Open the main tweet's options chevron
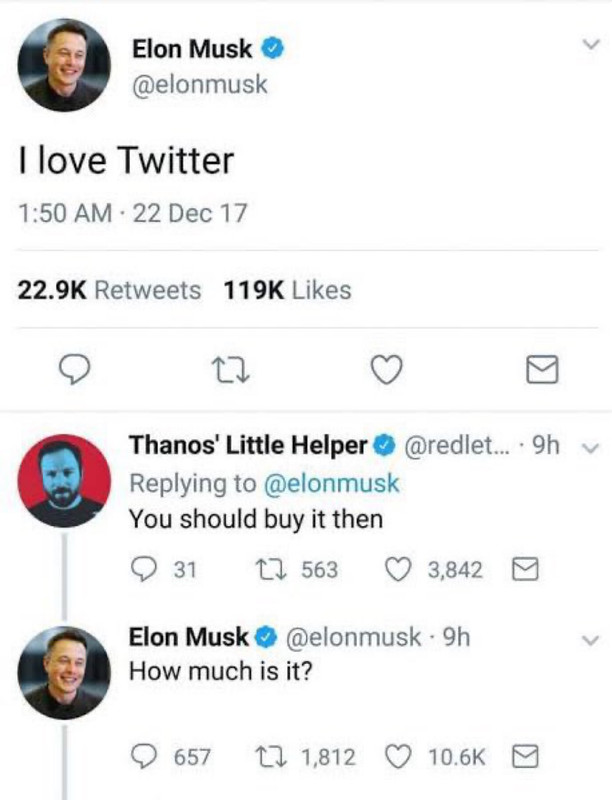Viewport: 612px width, 800px height. [x=591, y=45]
